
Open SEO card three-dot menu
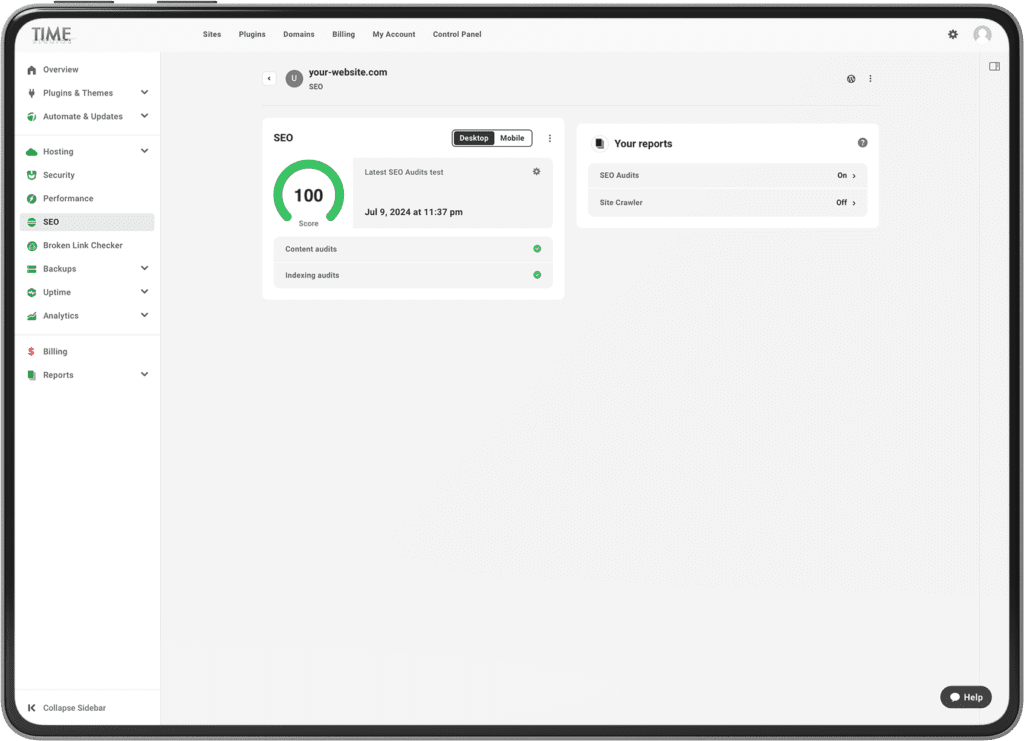click(549, 138)
